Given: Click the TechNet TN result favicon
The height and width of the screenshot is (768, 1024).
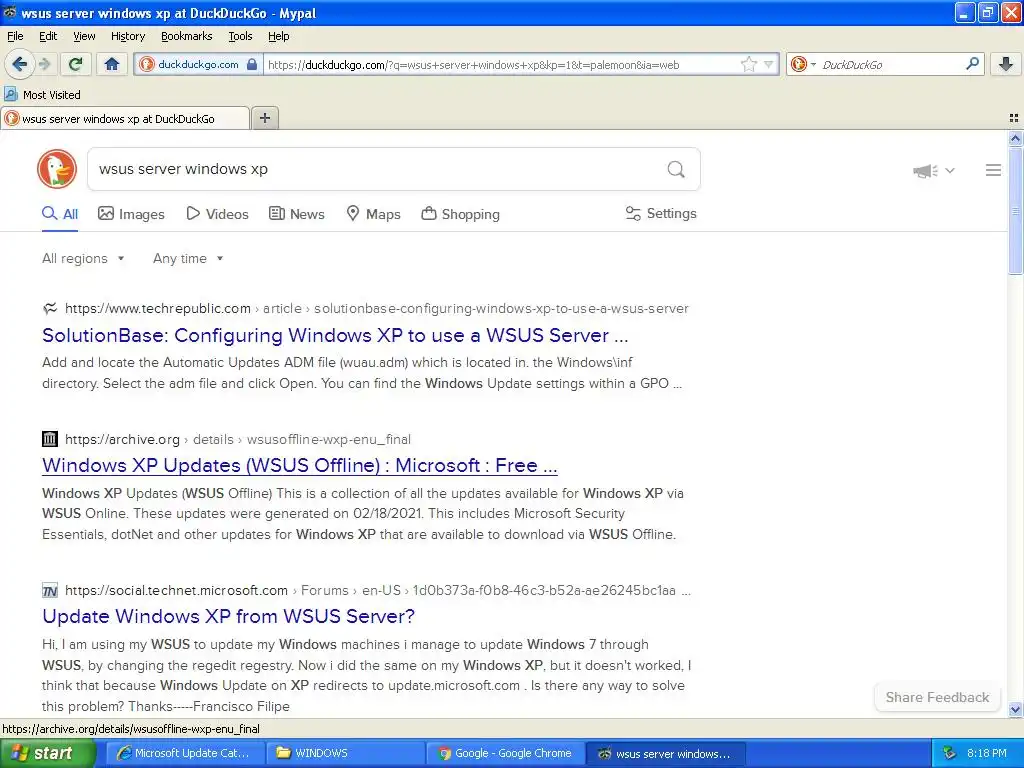Looking at the screenshot, I should pos(50,590).
